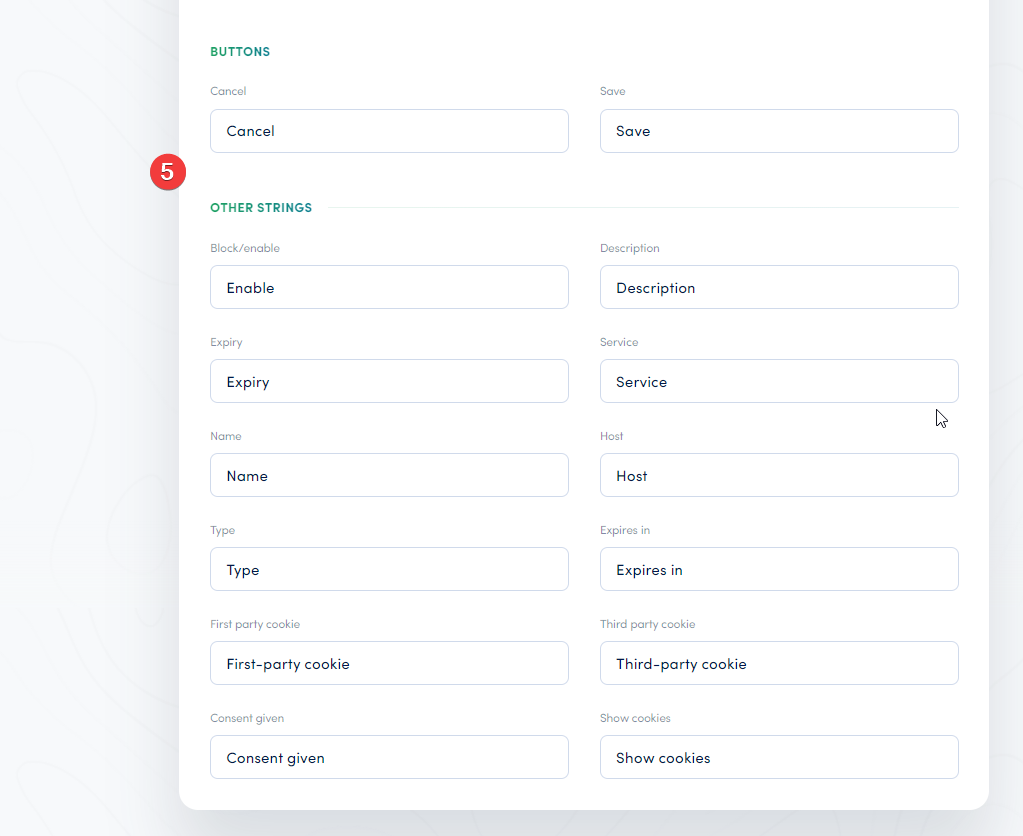Focus the Consent given input field

[389, 757]
